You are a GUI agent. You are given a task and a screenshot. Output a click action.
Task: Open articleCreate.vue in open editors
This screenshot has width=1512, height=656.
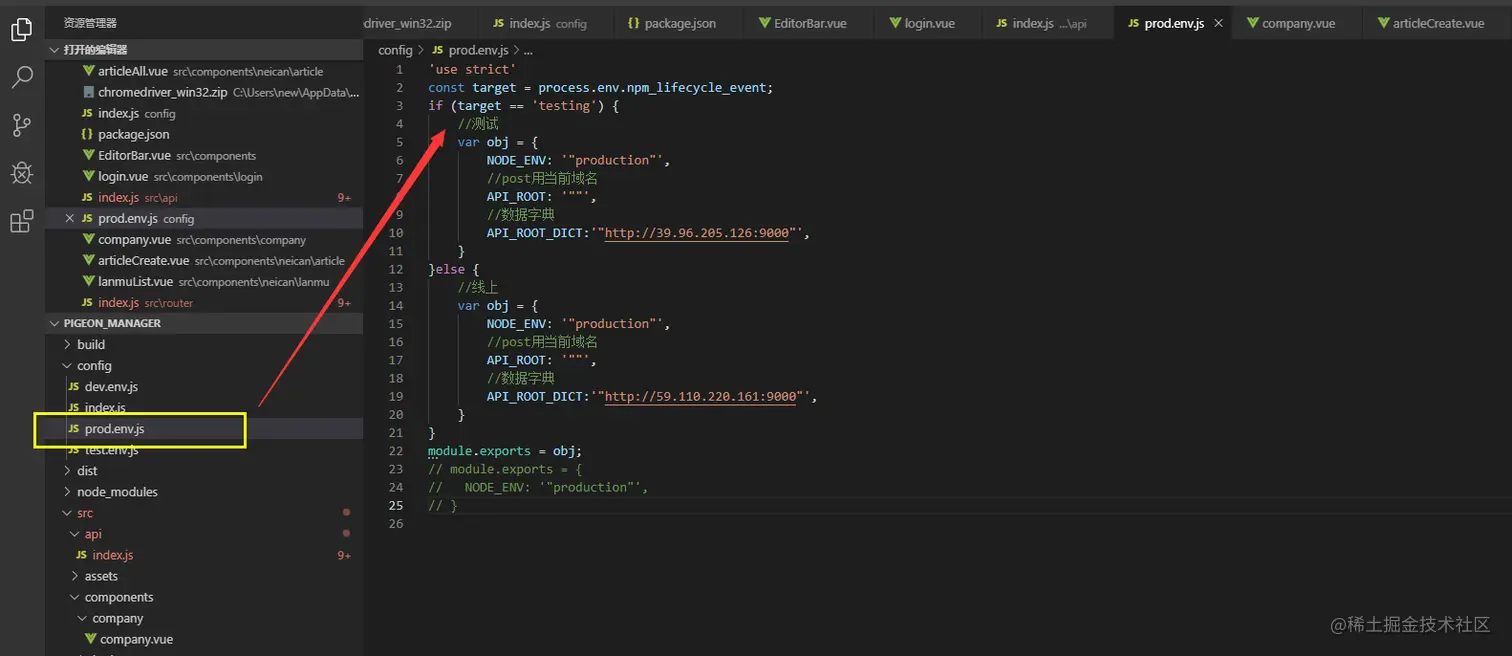click(204, 260)
